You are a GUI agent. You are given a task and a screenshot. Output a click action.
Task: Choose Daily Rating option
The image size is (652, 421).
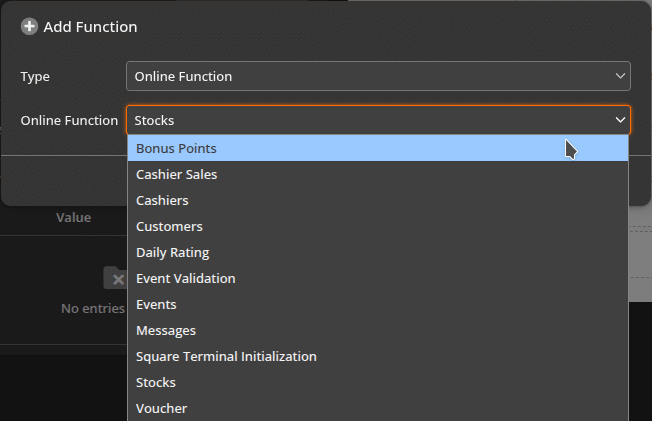378,253
